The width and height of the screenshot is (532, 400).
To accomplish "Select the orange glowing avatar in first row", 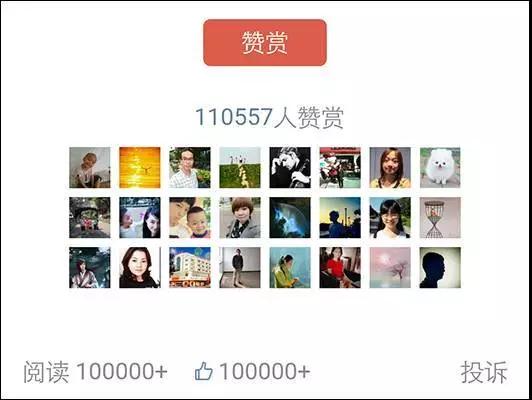I will tap(140, 168).
